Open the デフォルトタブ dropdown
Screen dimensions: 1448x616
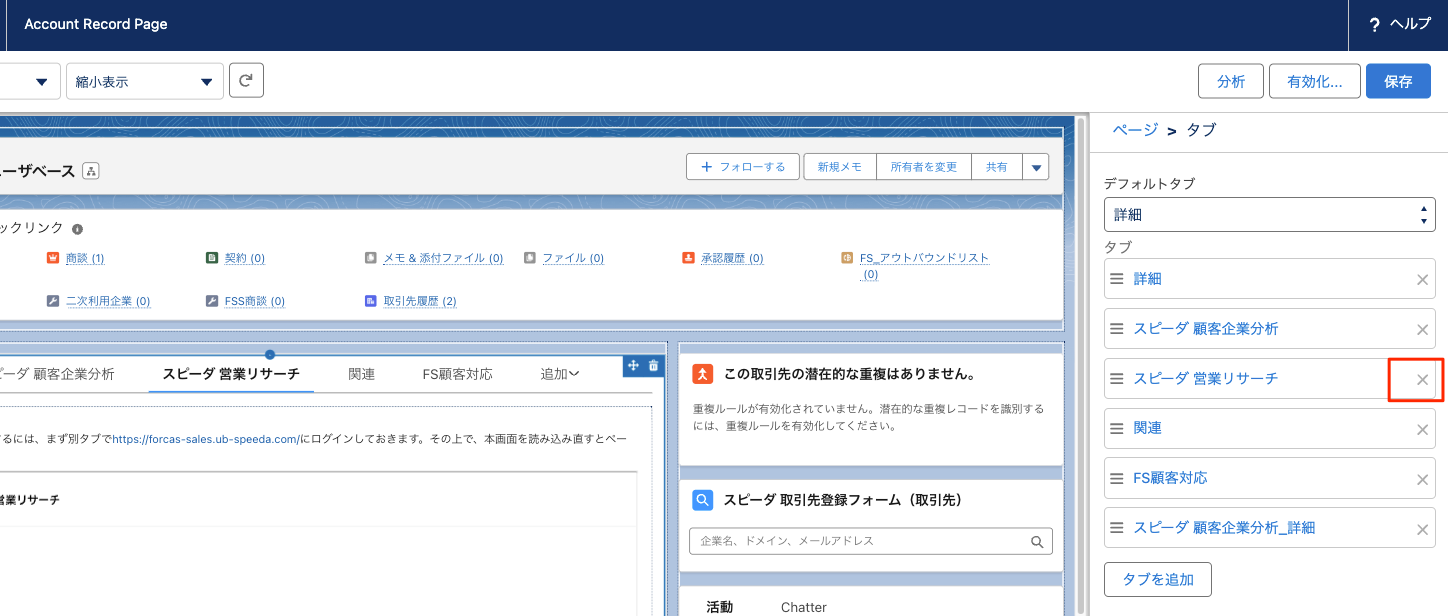tap(1268, 214)
